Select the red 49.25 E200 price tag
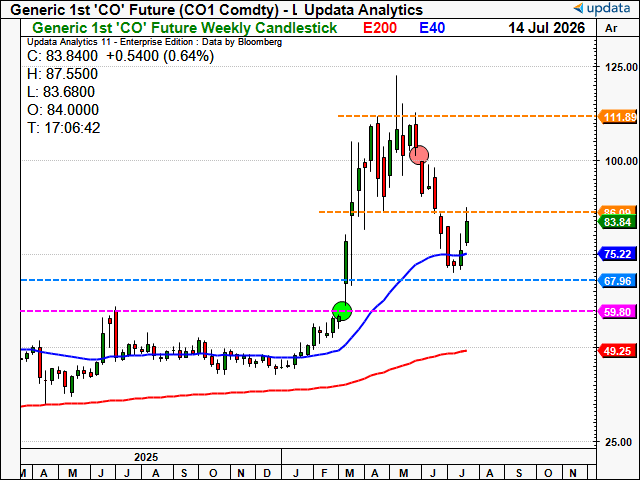The image size is (640, 480). [x=617, y=351]
